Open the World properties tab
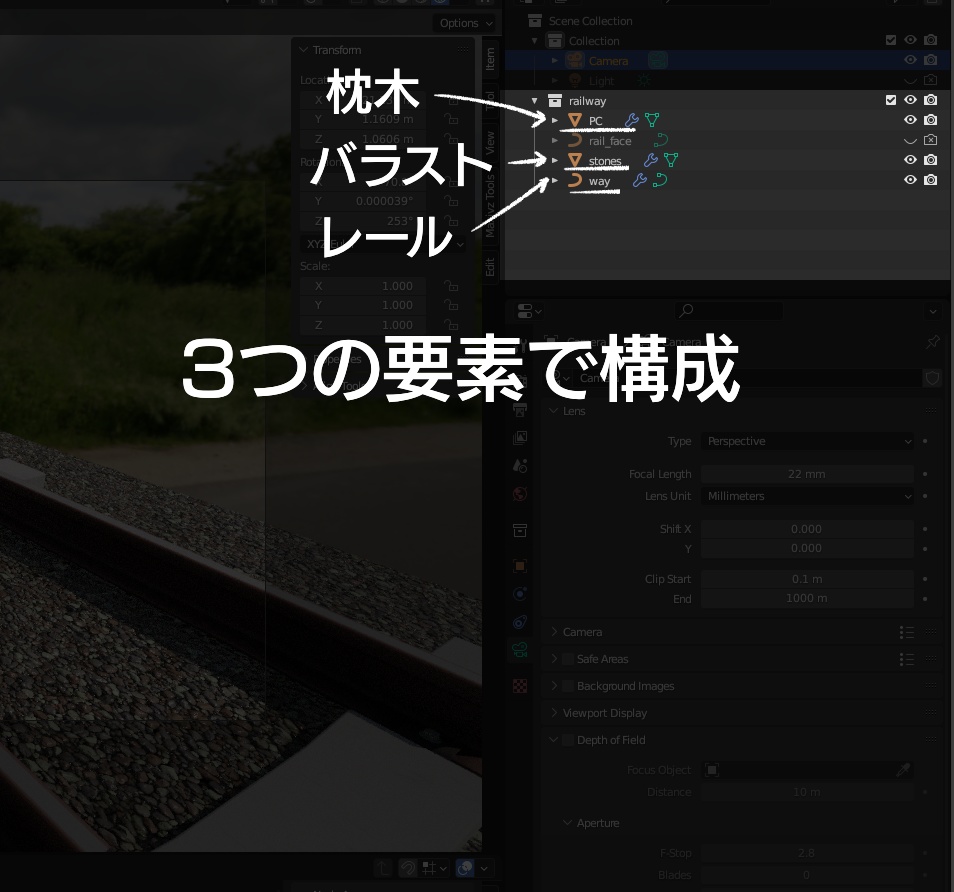The width and height of the screenshot is (954, 892). pos(520,494)
